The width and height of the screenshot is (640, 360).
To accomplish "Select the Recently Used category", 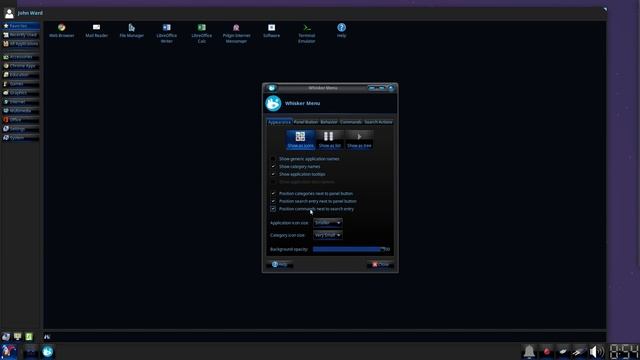I will (x=21, y=35).
